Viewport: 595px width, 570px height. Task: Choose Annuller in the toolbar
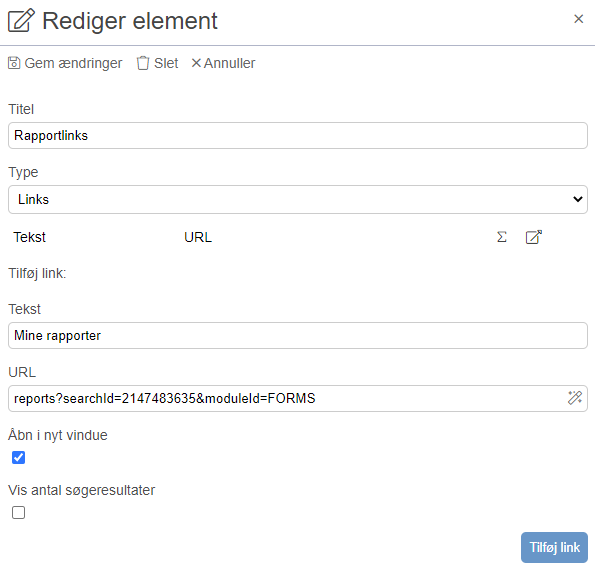point(224,63)
